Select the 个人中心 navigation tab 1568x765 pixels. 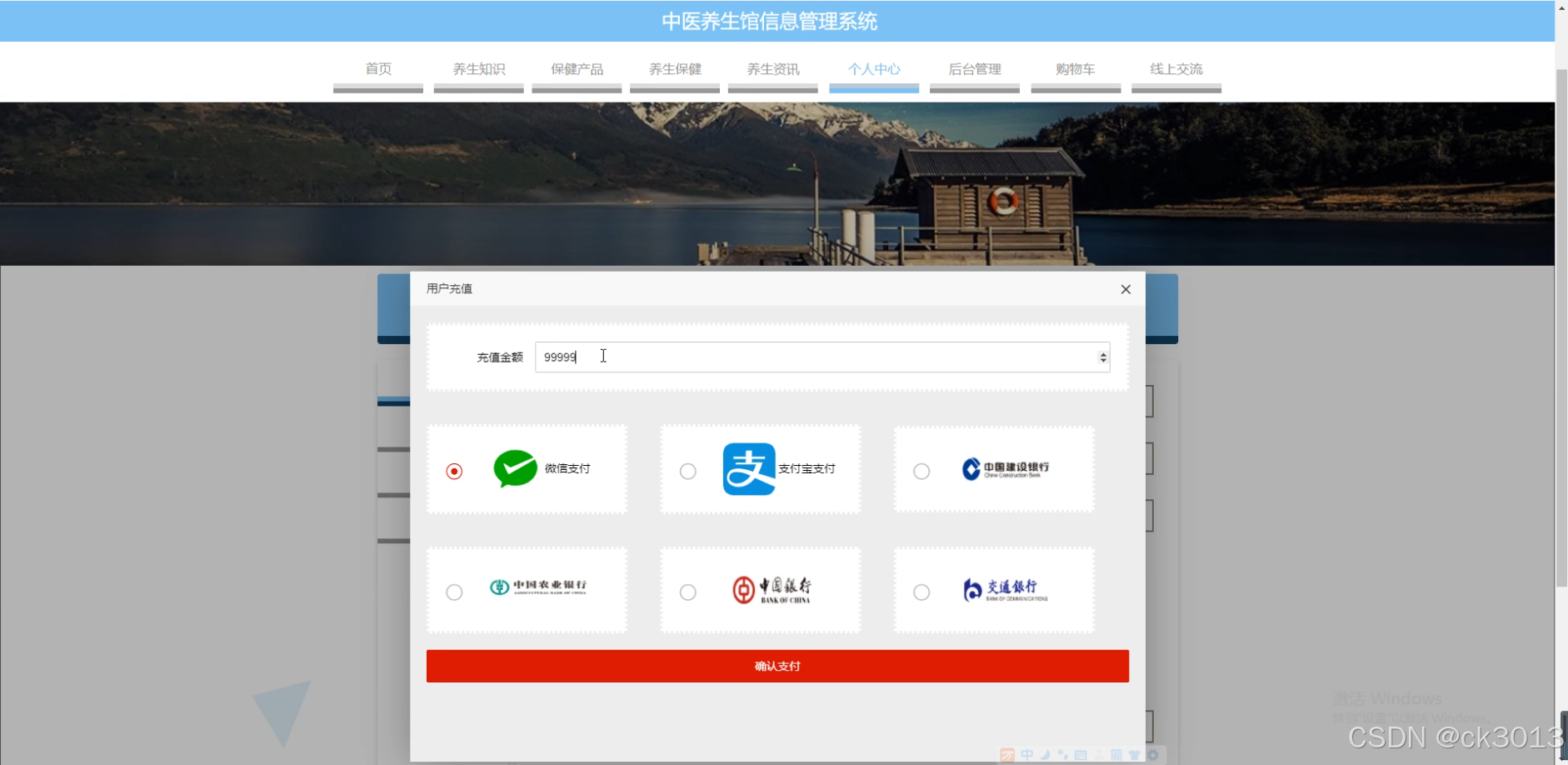[x=874, y=69]
